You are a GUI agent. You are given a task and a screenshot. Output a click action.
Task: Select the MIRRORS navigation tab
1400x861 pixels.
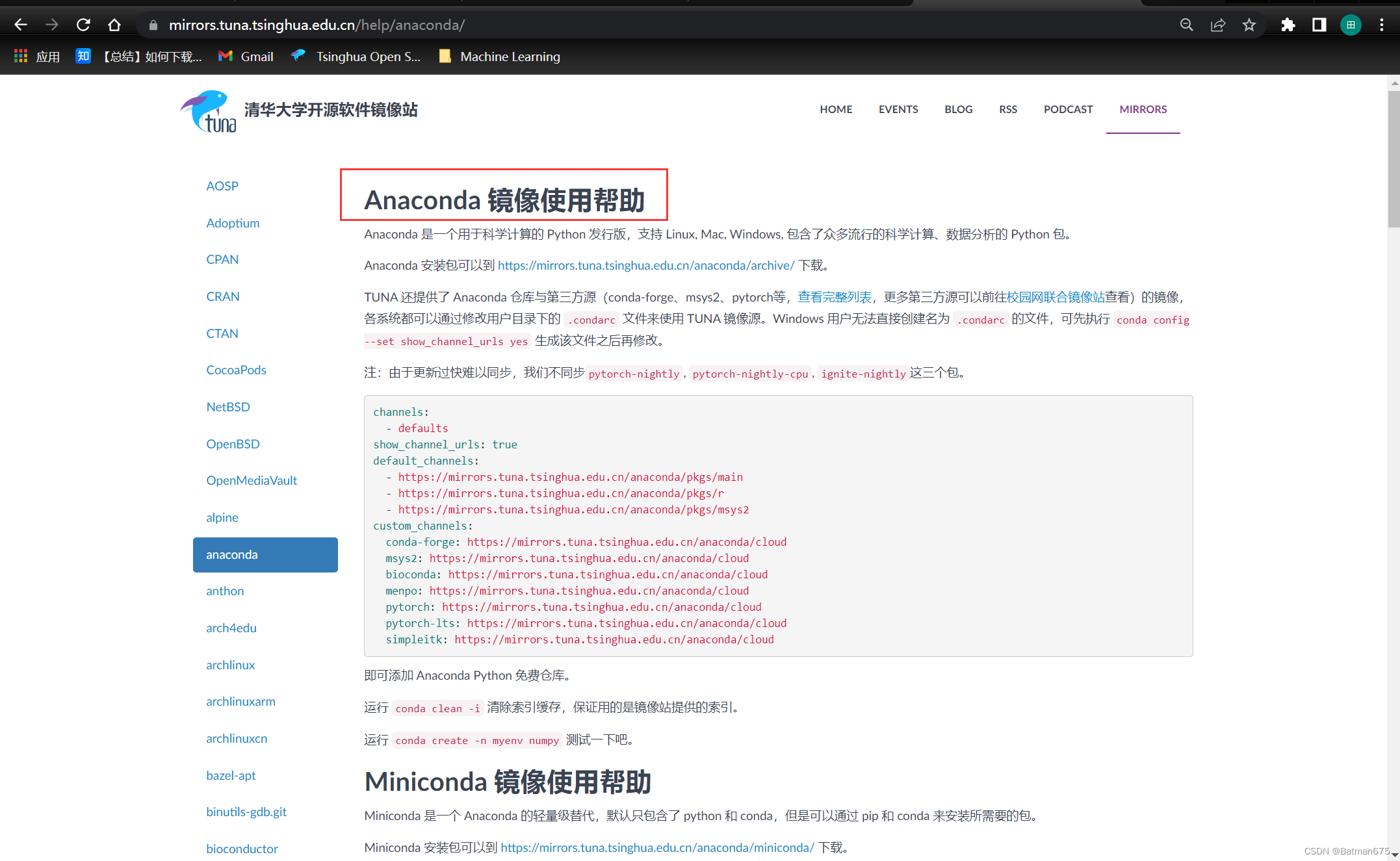point(1143,109)
